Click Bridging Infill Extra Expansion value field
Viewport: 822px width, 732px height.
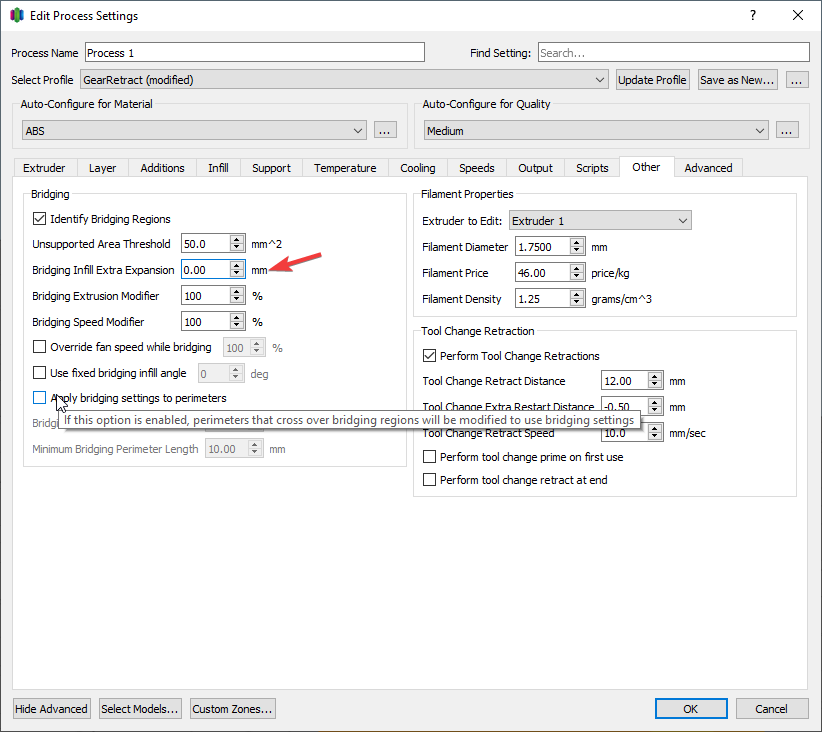click(x=206, y=270)
